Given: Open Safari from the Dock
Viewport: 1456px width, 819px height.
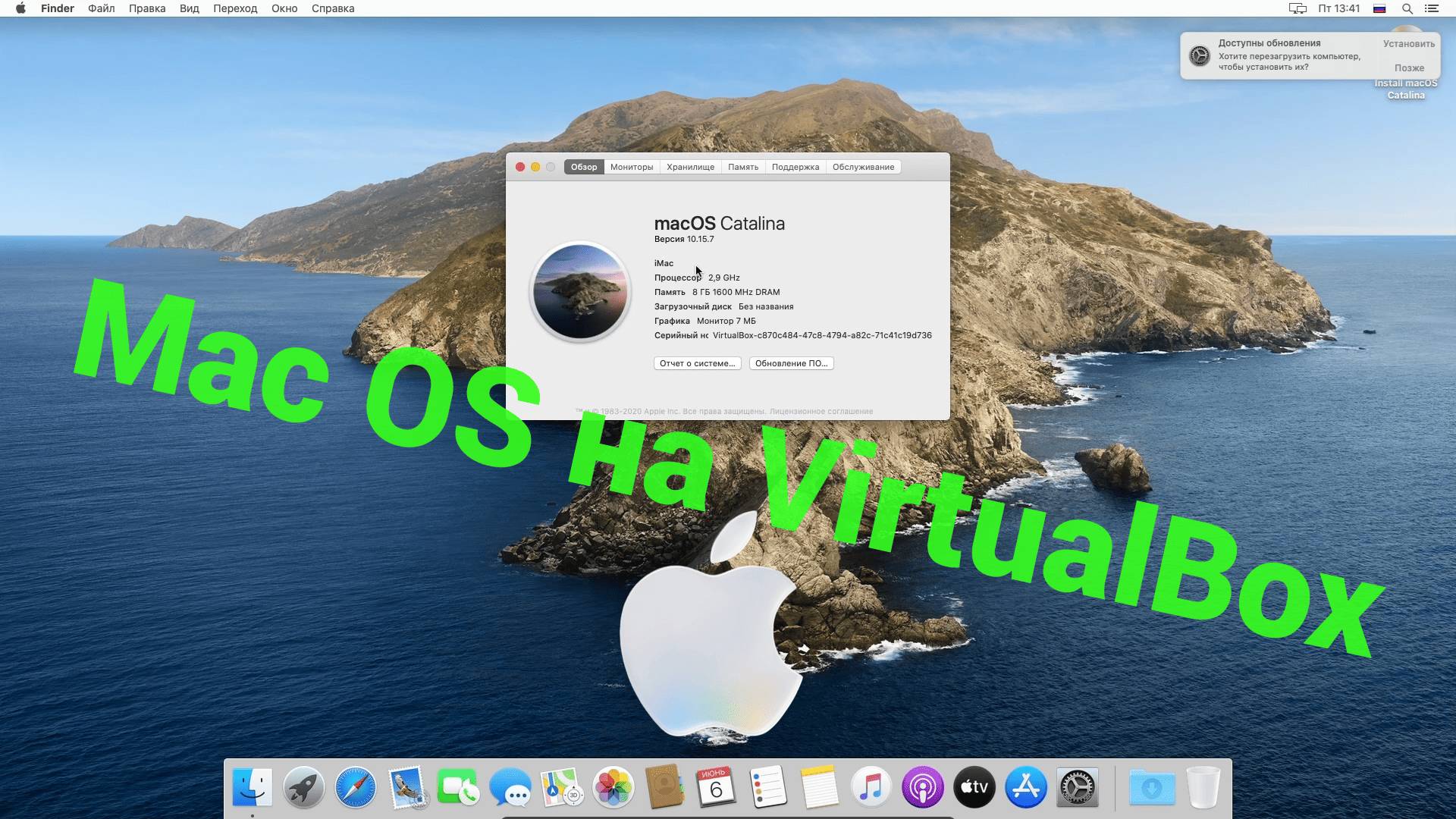Looking at the screenshot, I should 354,788.
